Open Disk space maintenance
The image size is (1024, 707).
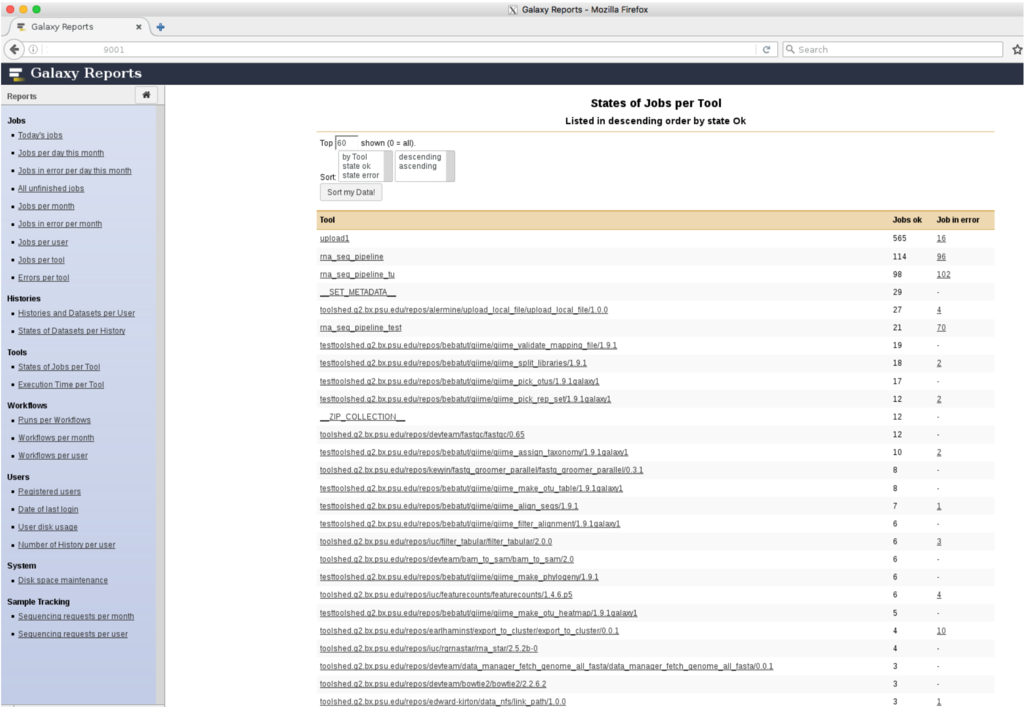click(63, 580)
